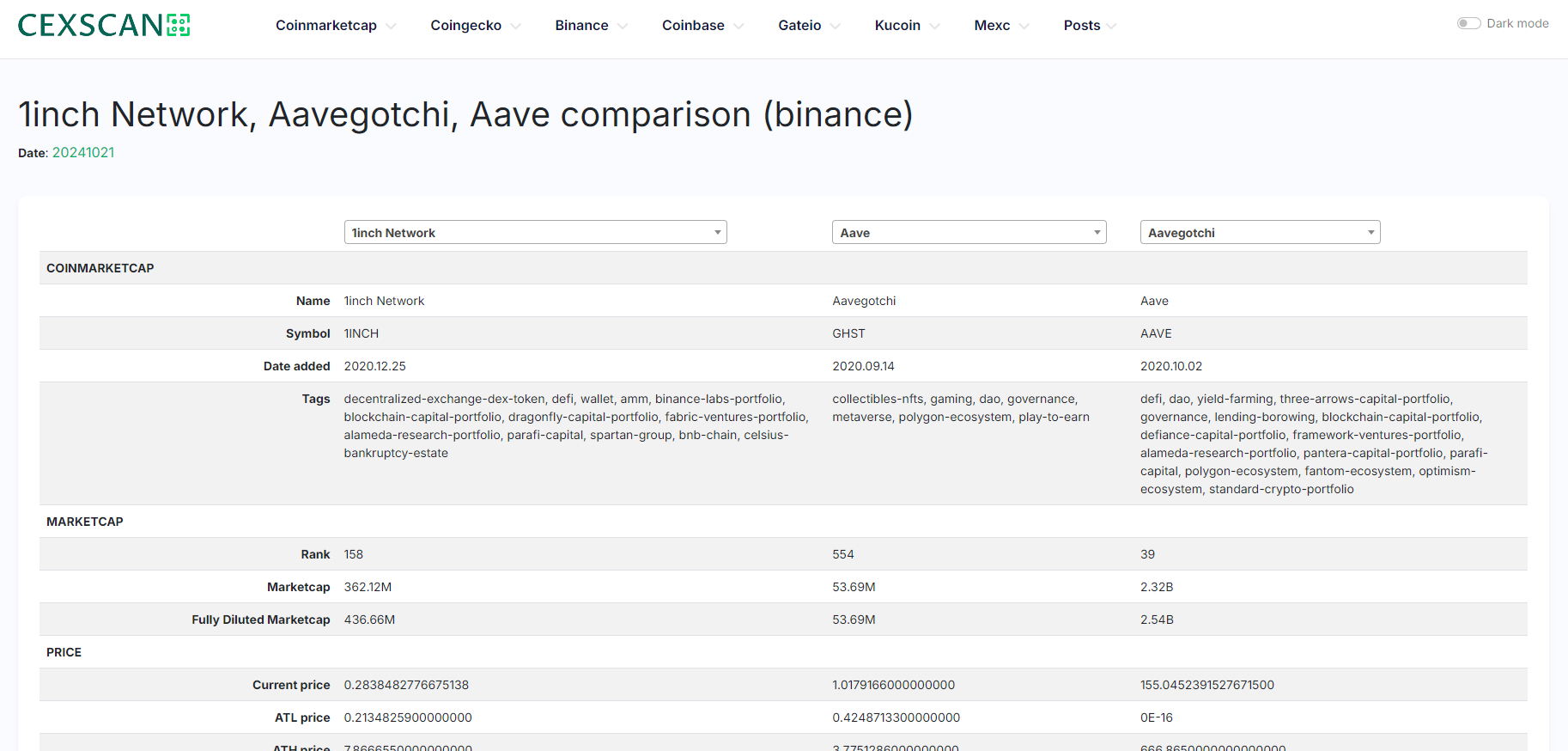The image size is (1568, 751).
Task: Open the Posts menu
Action: click(x=1090, y=26)
